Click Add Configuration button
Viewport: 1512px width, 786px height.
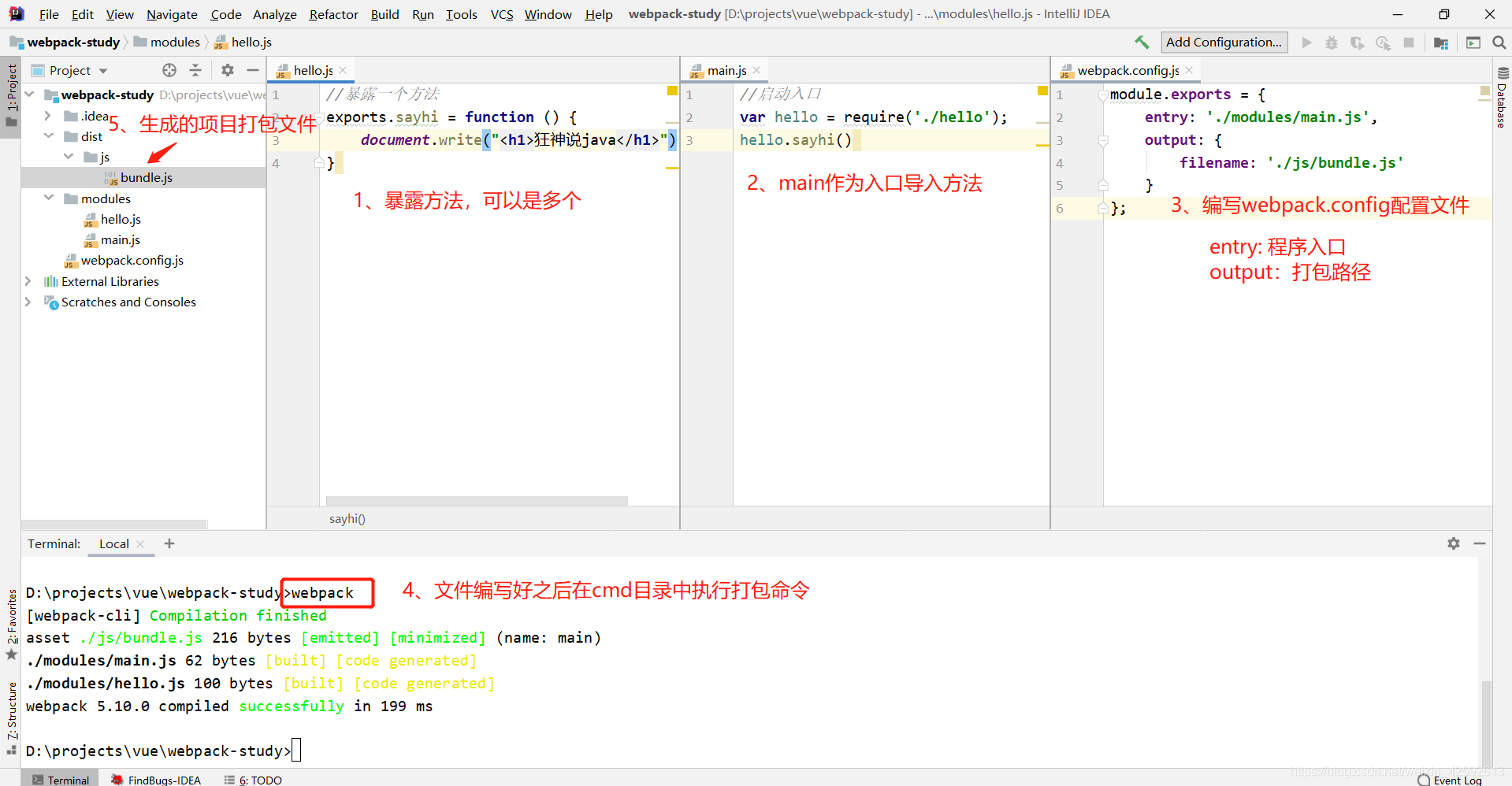tap(1224, 42)
